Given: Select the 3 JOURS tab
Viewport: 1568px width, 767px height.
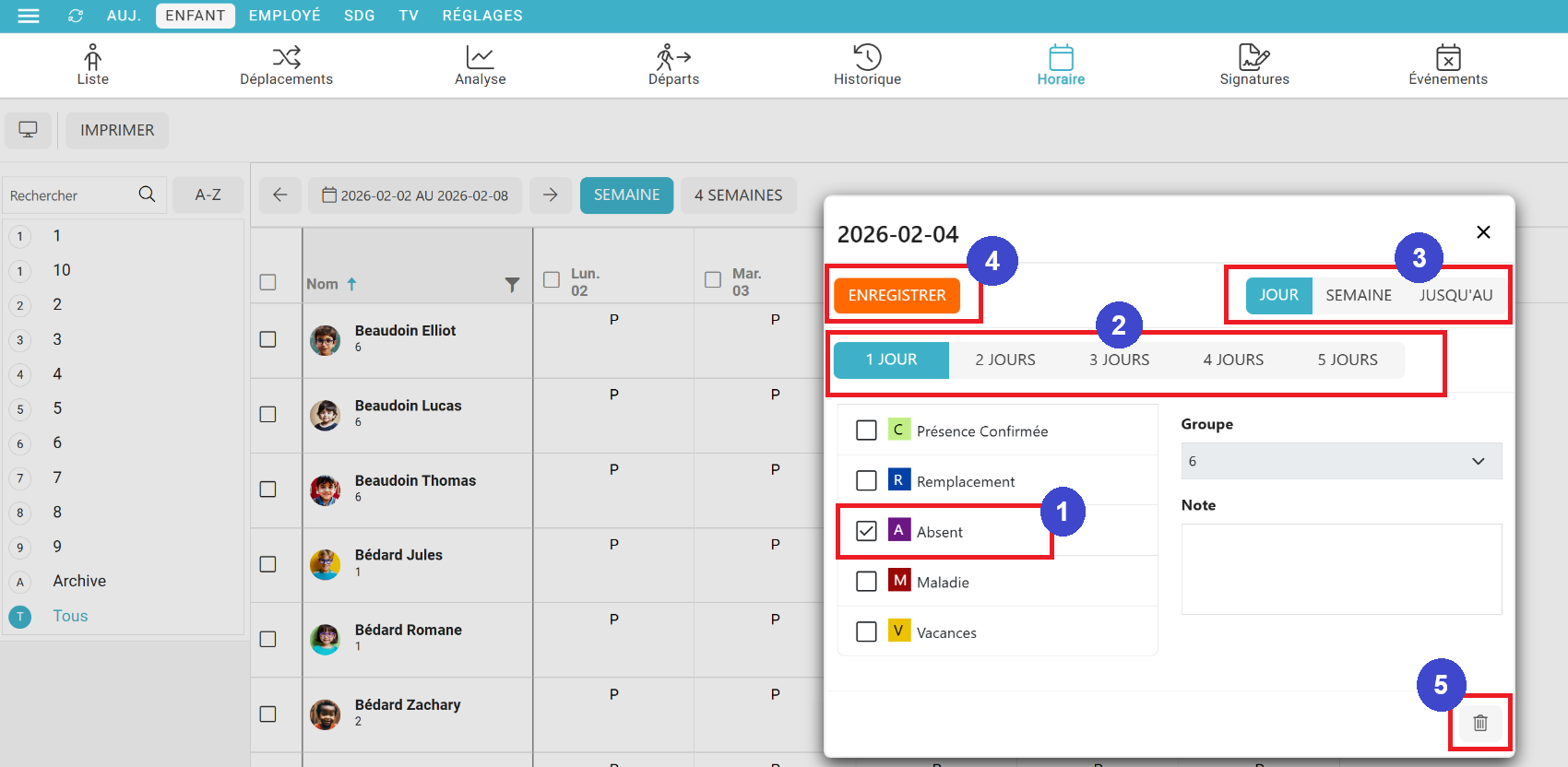Looking at the screenshot, I should pyautogui.click(x=1119, y=360).
